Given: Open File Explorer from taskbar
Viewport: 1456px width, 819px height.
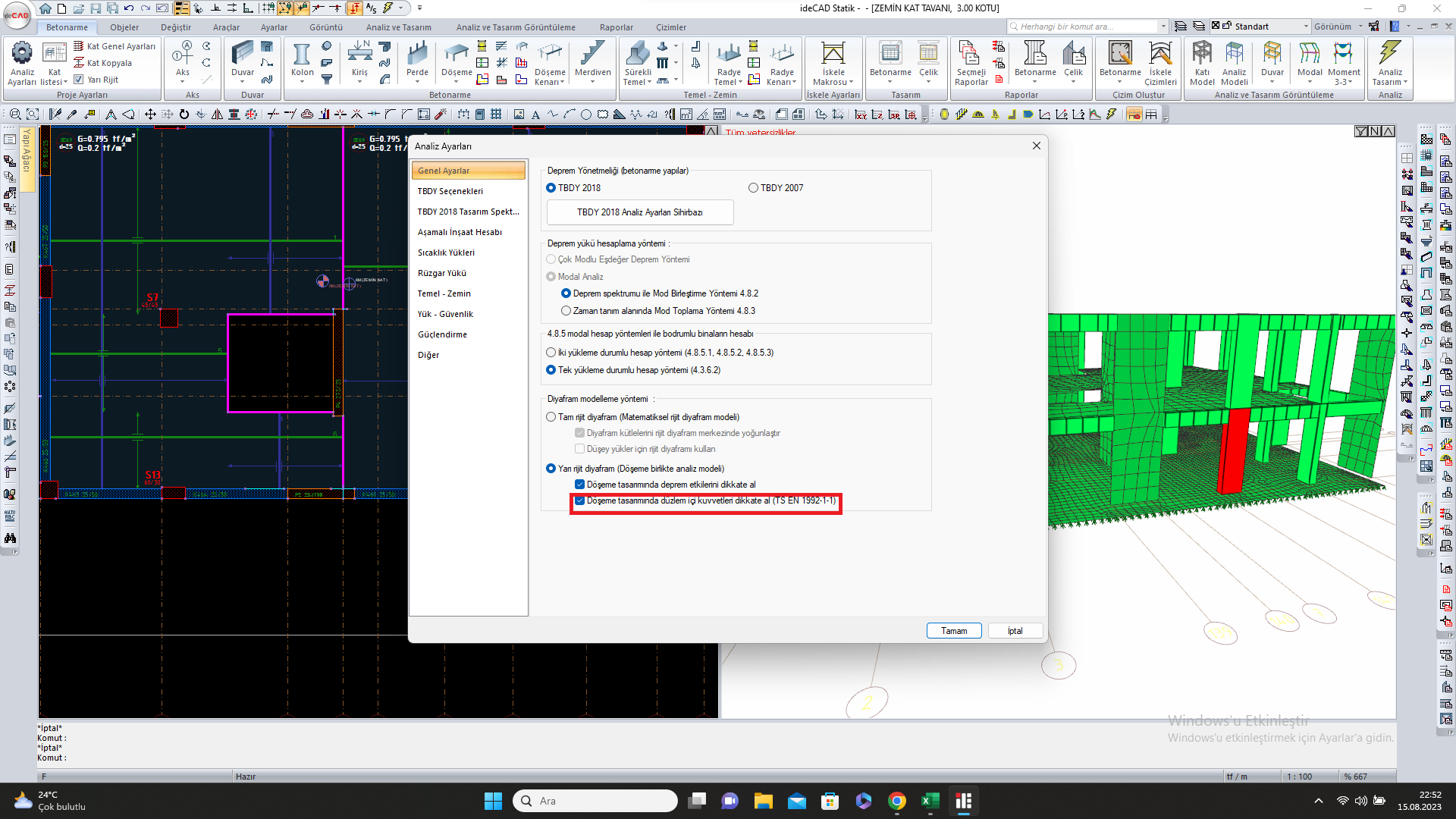Looking at the screenshot, I should (x=763, y=801).
